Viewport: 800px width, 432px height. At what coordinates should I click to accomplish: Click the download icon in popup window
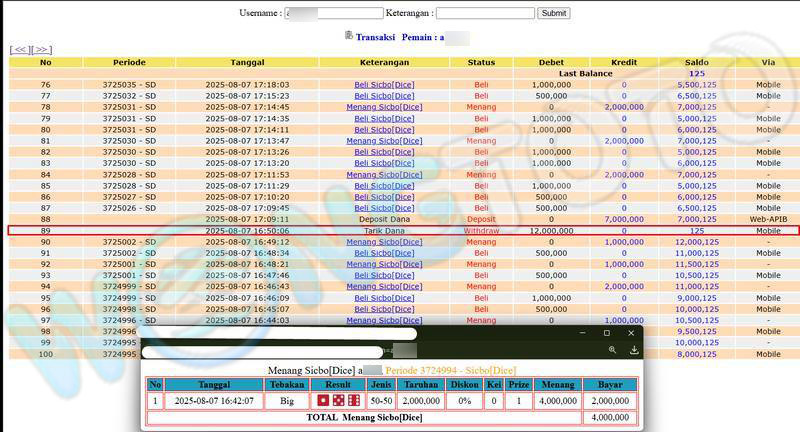[634, 350]
